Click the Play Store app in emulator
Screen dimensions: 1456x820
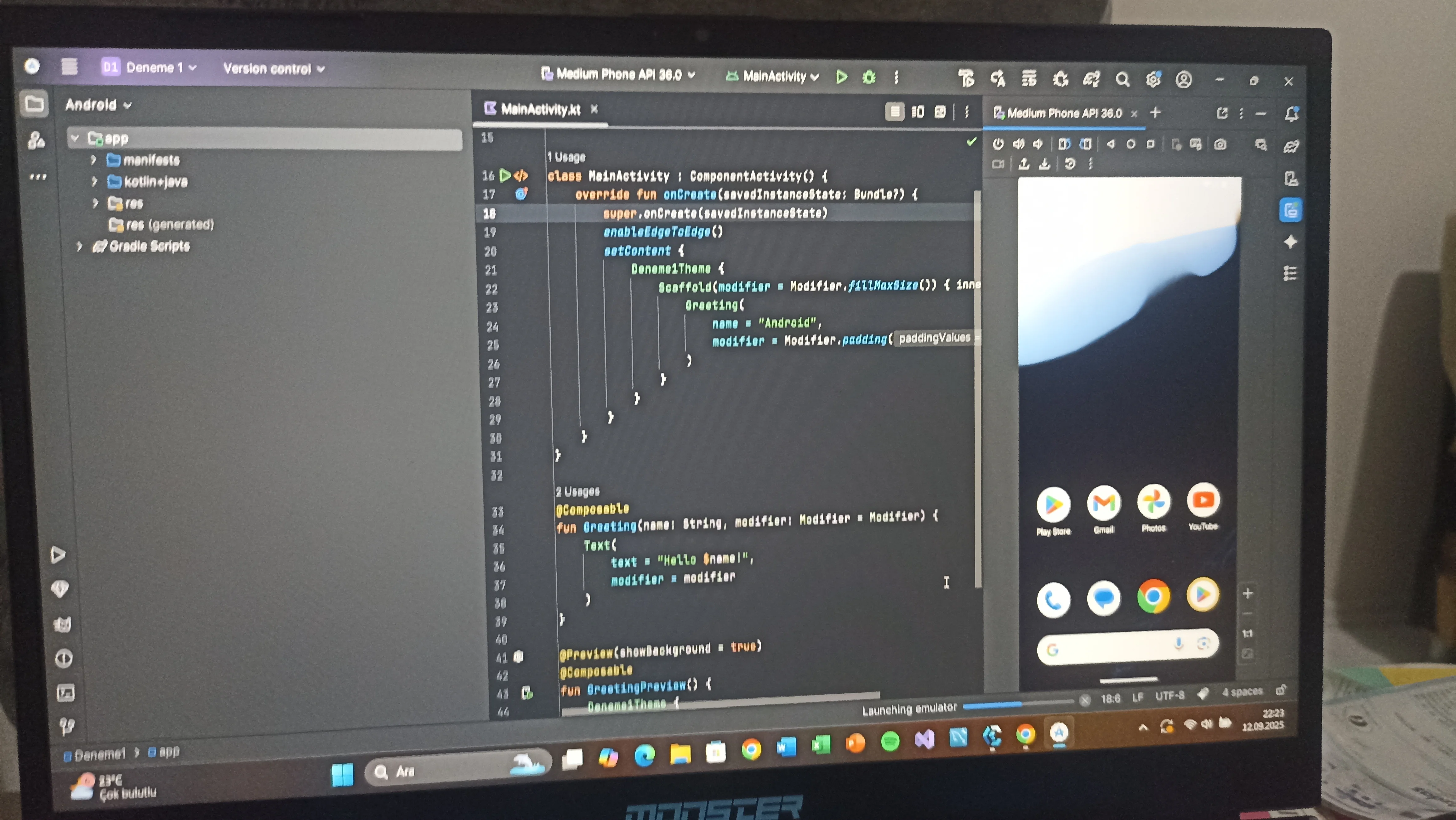click(x=1054, y=505)
